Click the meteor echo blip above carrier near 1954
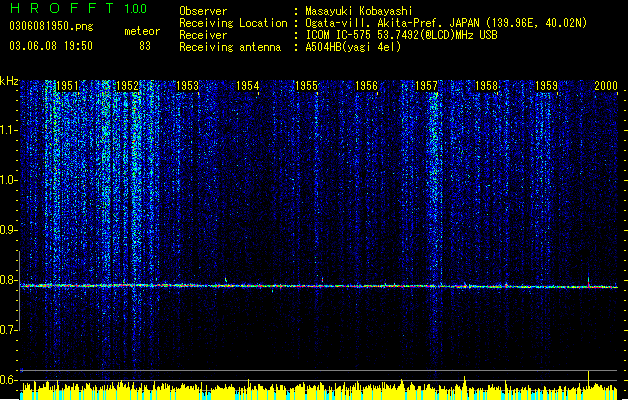629x400 pixels. pos(226,280)
